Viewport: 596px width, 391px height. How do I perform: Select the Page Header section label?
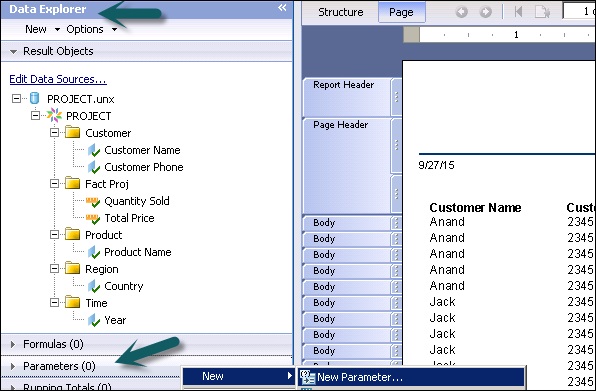(x=341, y=125)
